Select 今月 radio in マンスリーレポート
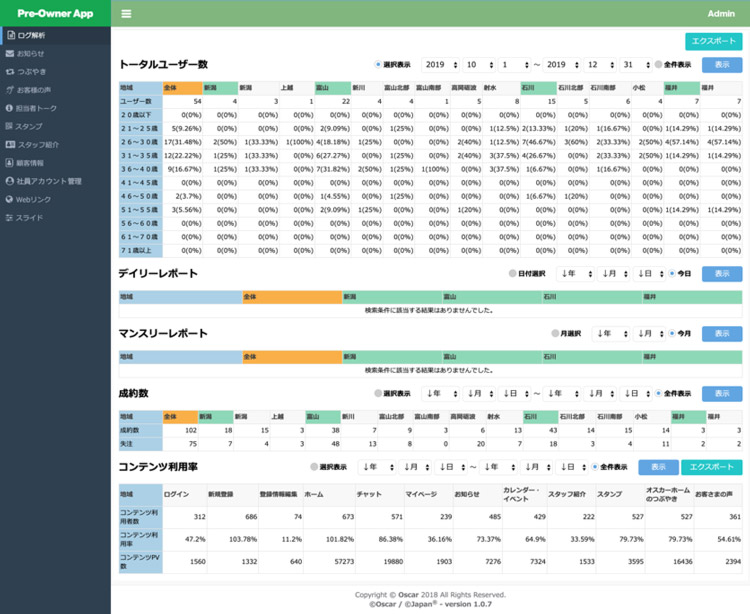Screen dimensions: 750x614 click(672, 333)
